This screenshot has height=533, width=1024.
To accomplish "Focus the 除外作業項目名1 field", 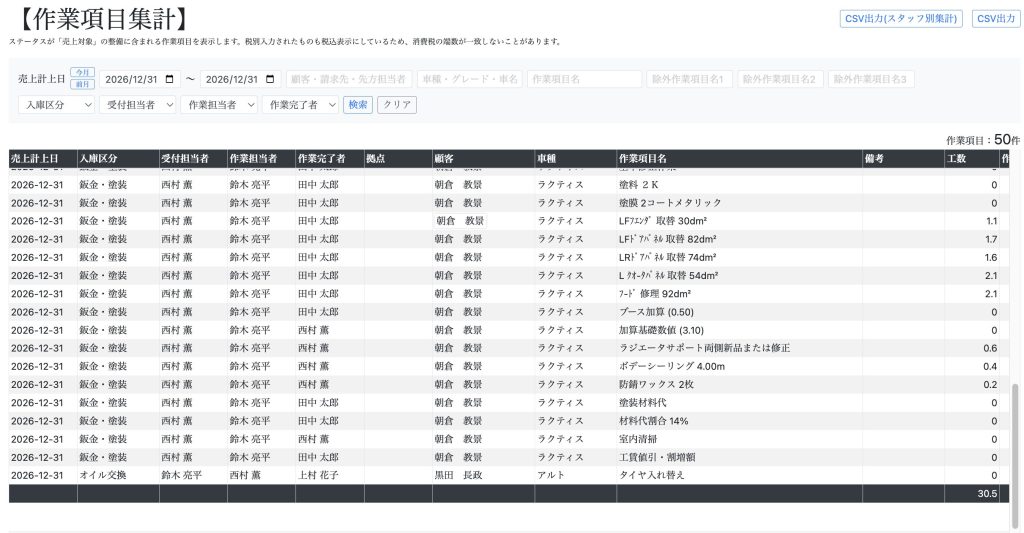I will [690, 79].
